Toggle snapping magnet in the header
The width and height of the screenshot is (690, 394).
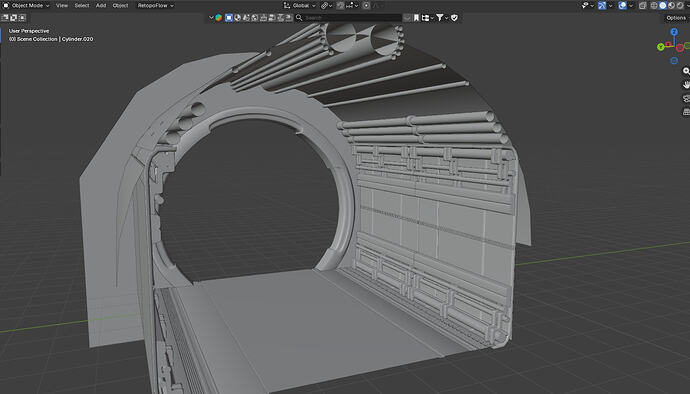(340, 6)
